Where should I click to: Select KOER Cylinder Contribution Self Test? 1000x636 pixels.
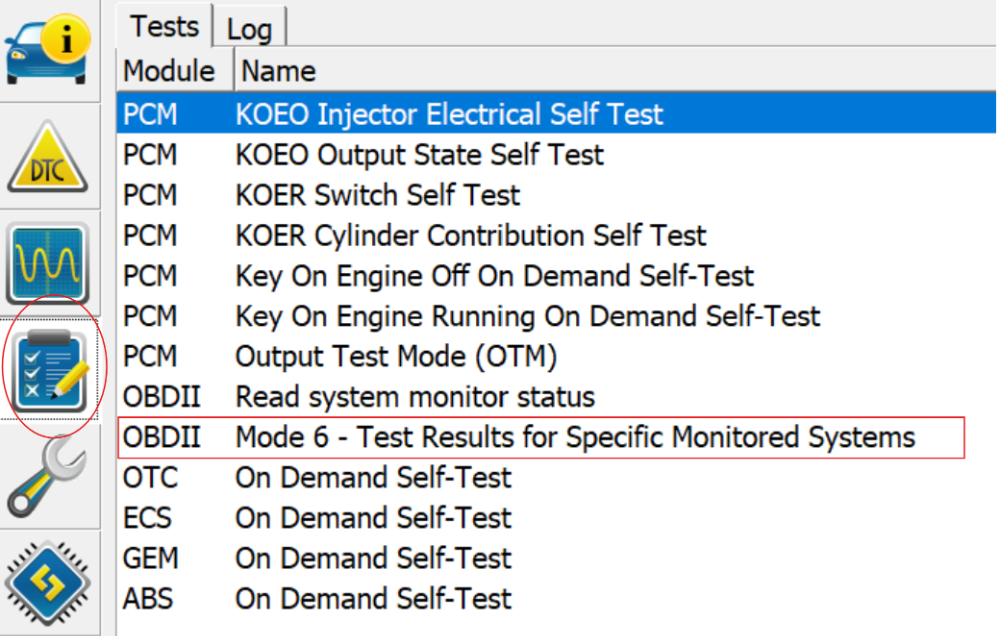[556, 235]
